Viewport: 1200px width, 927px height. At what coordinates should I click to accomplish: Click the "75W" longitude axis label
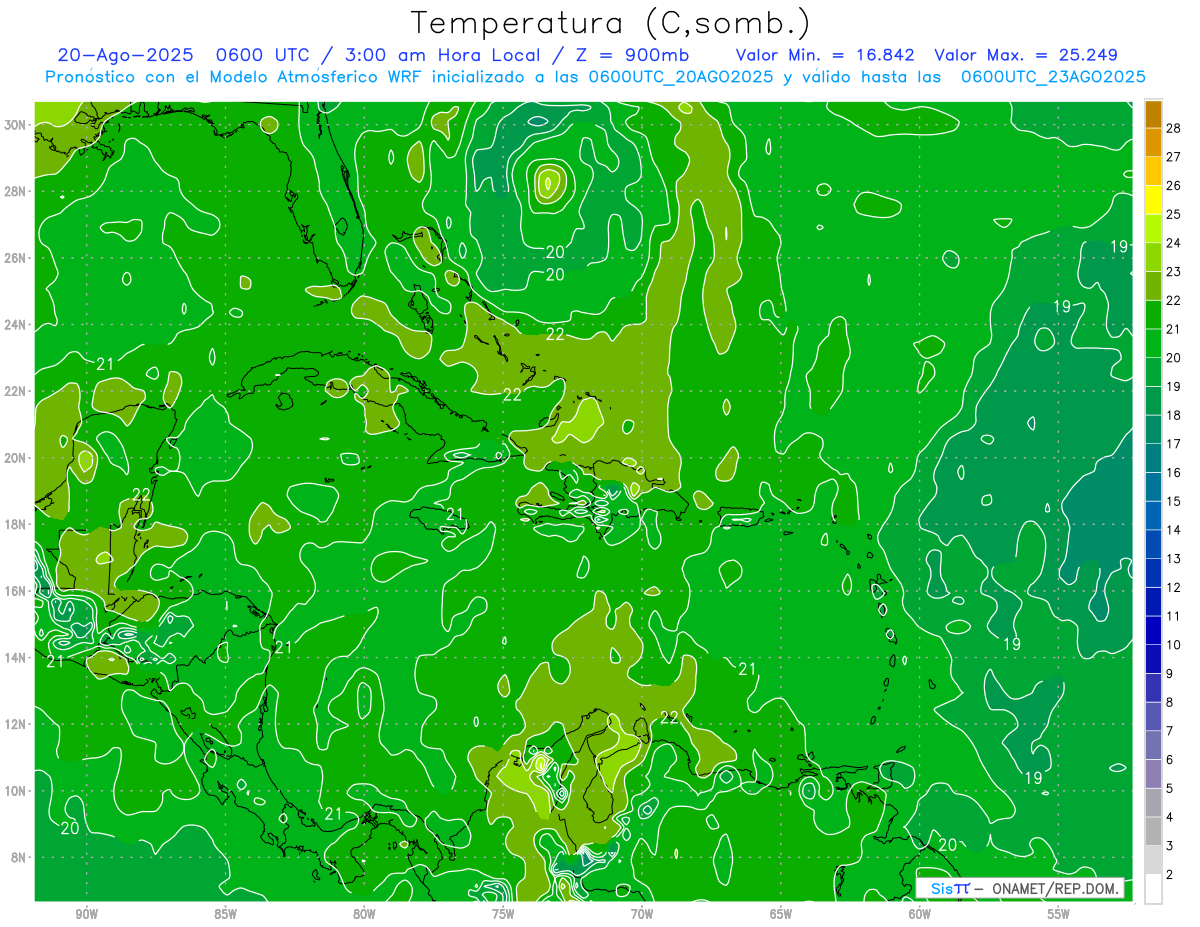click(503, 914)
